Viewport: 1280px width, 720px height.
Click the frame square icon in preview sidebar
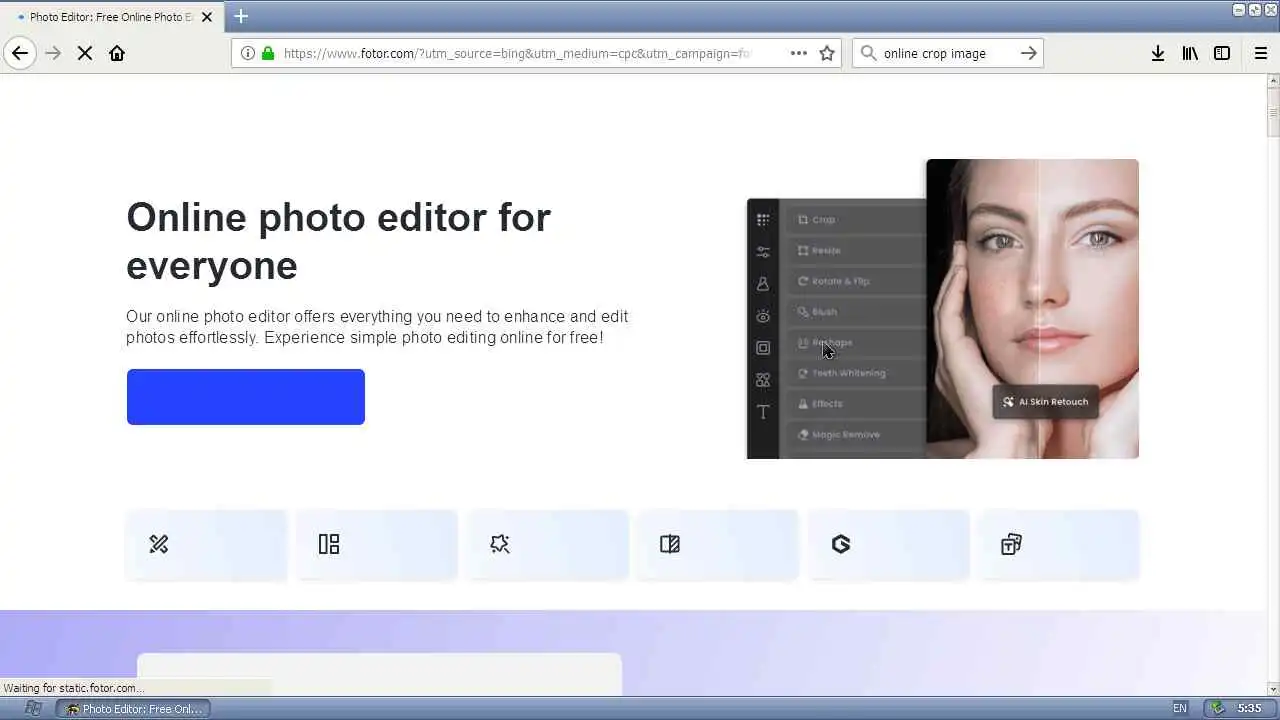(763, 348)
